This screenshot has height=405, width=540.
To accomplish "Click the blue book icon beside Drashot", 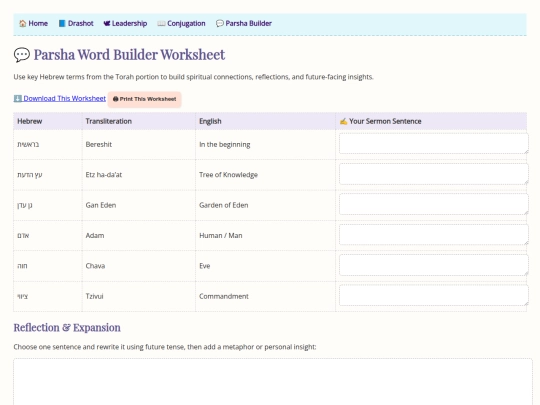I will pyautogui.click(x=62, y=23).
